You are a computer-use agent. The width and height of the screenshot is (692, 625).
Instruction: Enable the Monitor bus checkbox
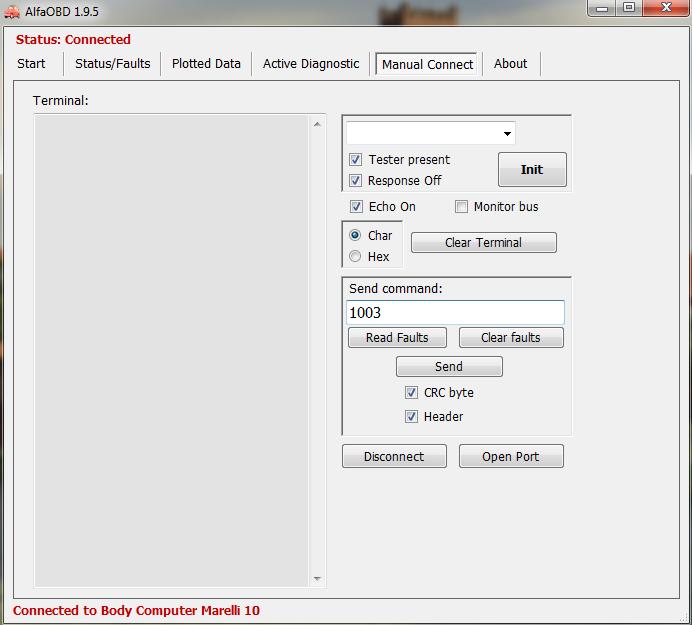(461, 207)
